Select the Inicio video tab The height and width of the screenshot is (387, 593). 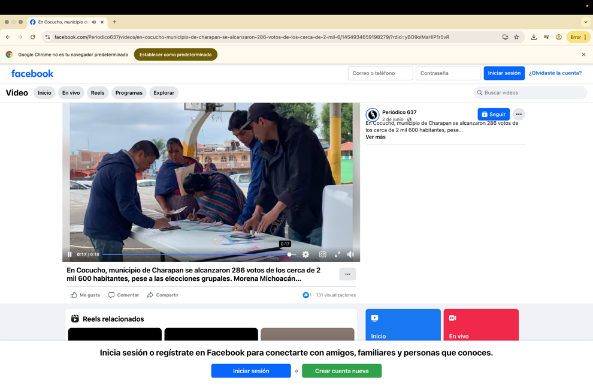coord(44,93)
